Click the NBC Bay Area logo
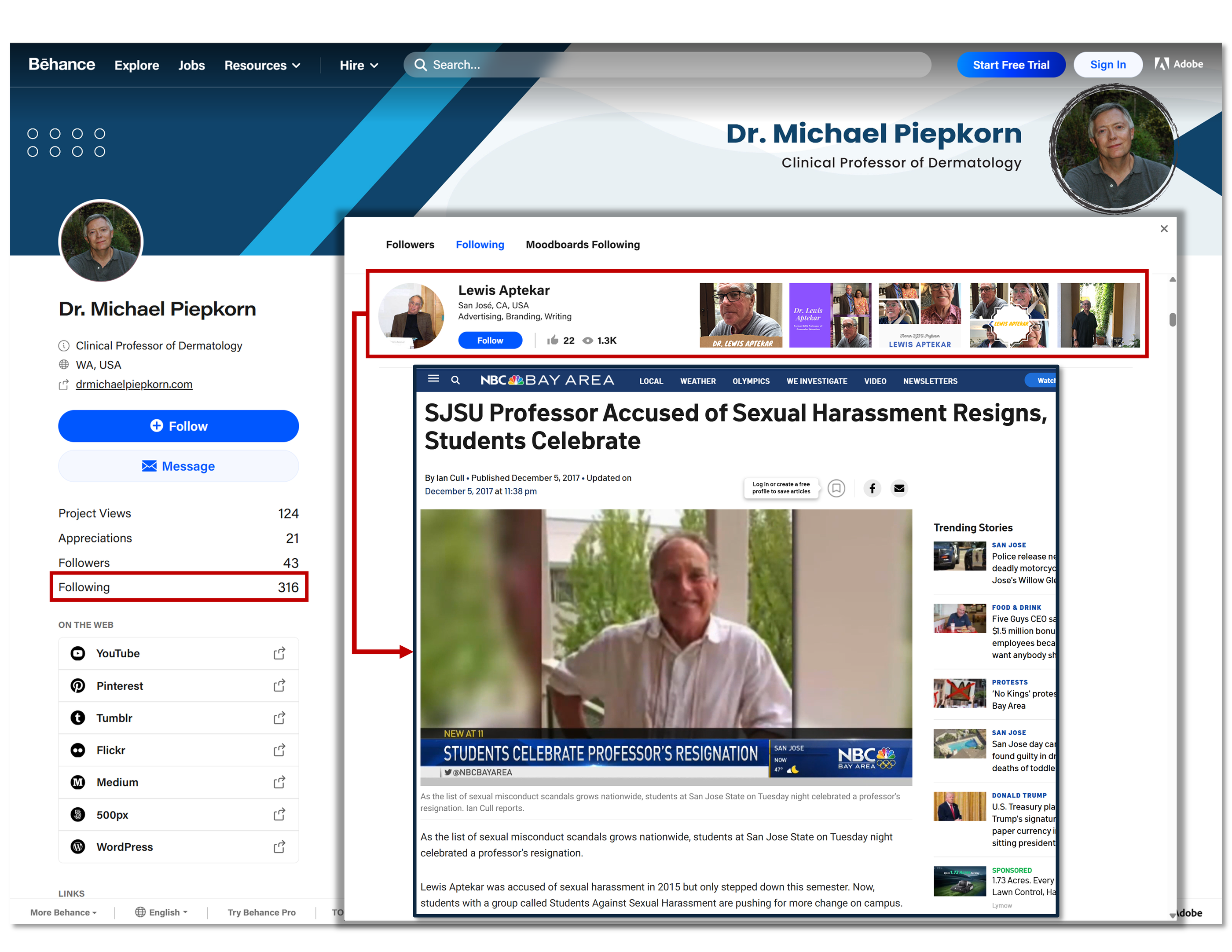The image size is (1232, 952). (547, 380)
